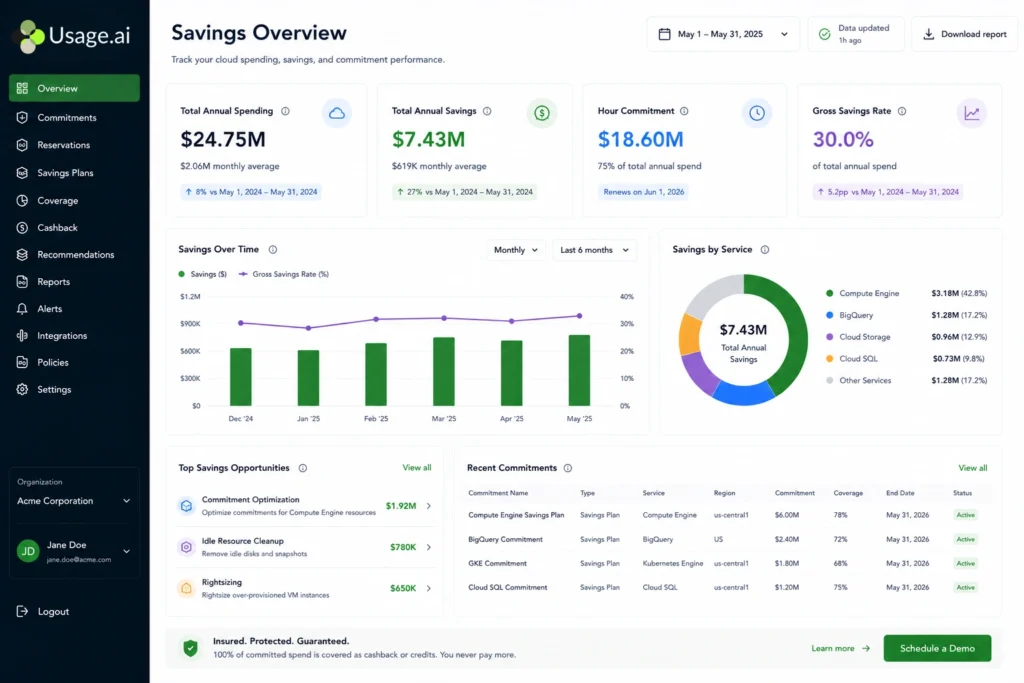Click the calendar icon in date picker
Image resolution: width=1024 pixels, height=683 pixels.
pos(664,34)
